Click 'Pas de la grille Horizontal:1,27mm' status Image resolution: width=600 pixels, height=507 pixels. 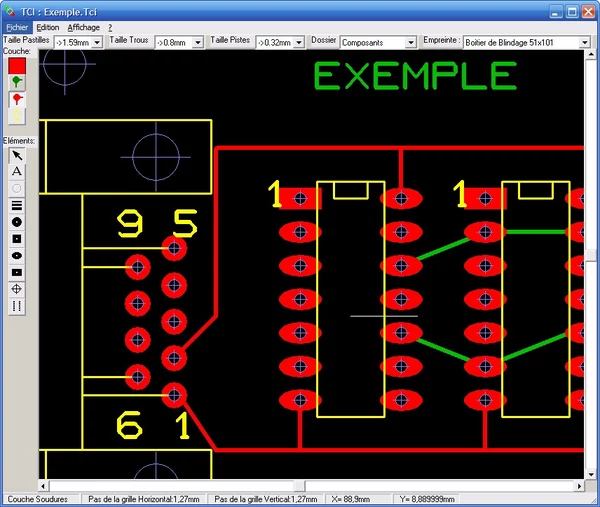click(x=144, y=499)
